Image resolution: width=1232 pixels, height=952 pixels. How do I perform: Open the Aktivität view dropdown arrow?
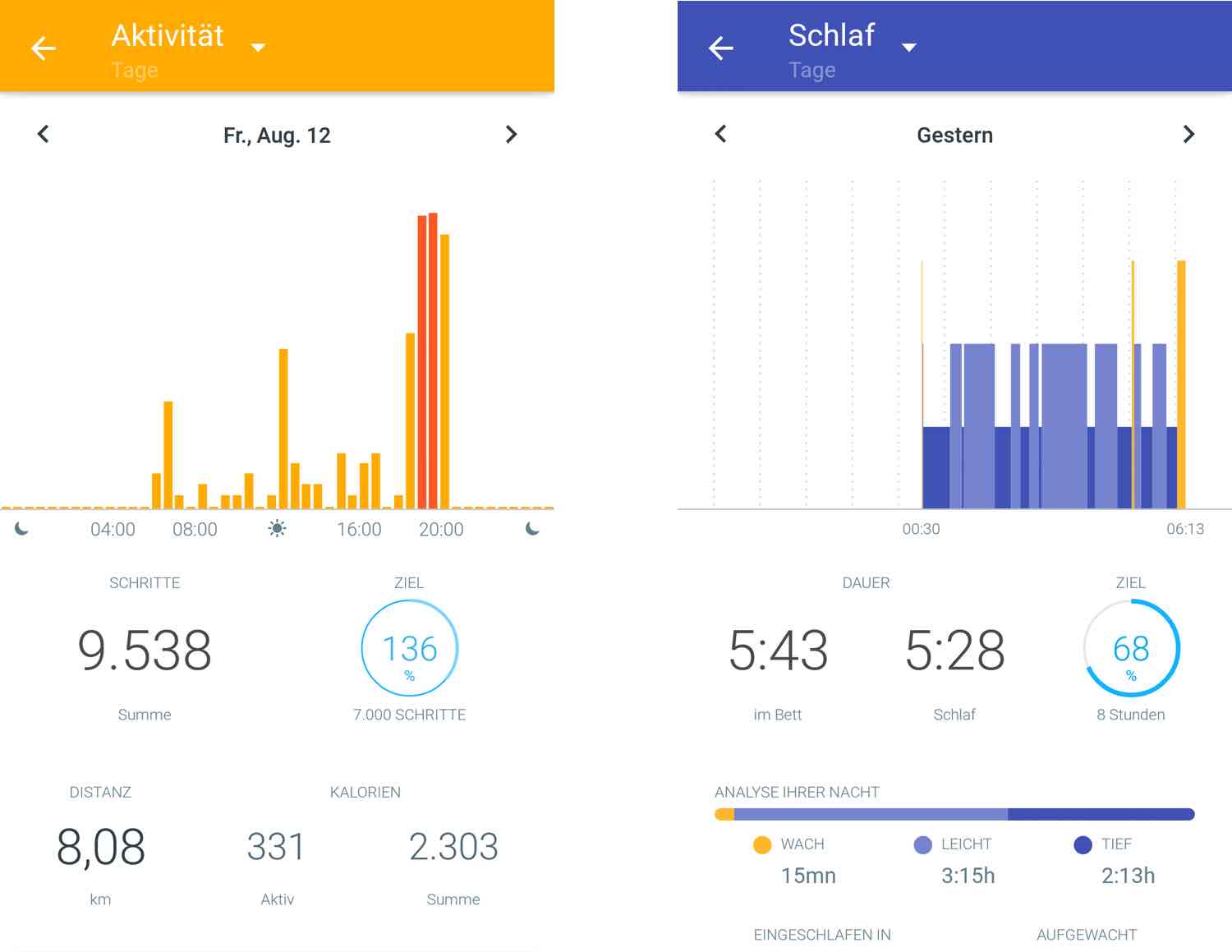pyautogui.click(x=258, y=48)
